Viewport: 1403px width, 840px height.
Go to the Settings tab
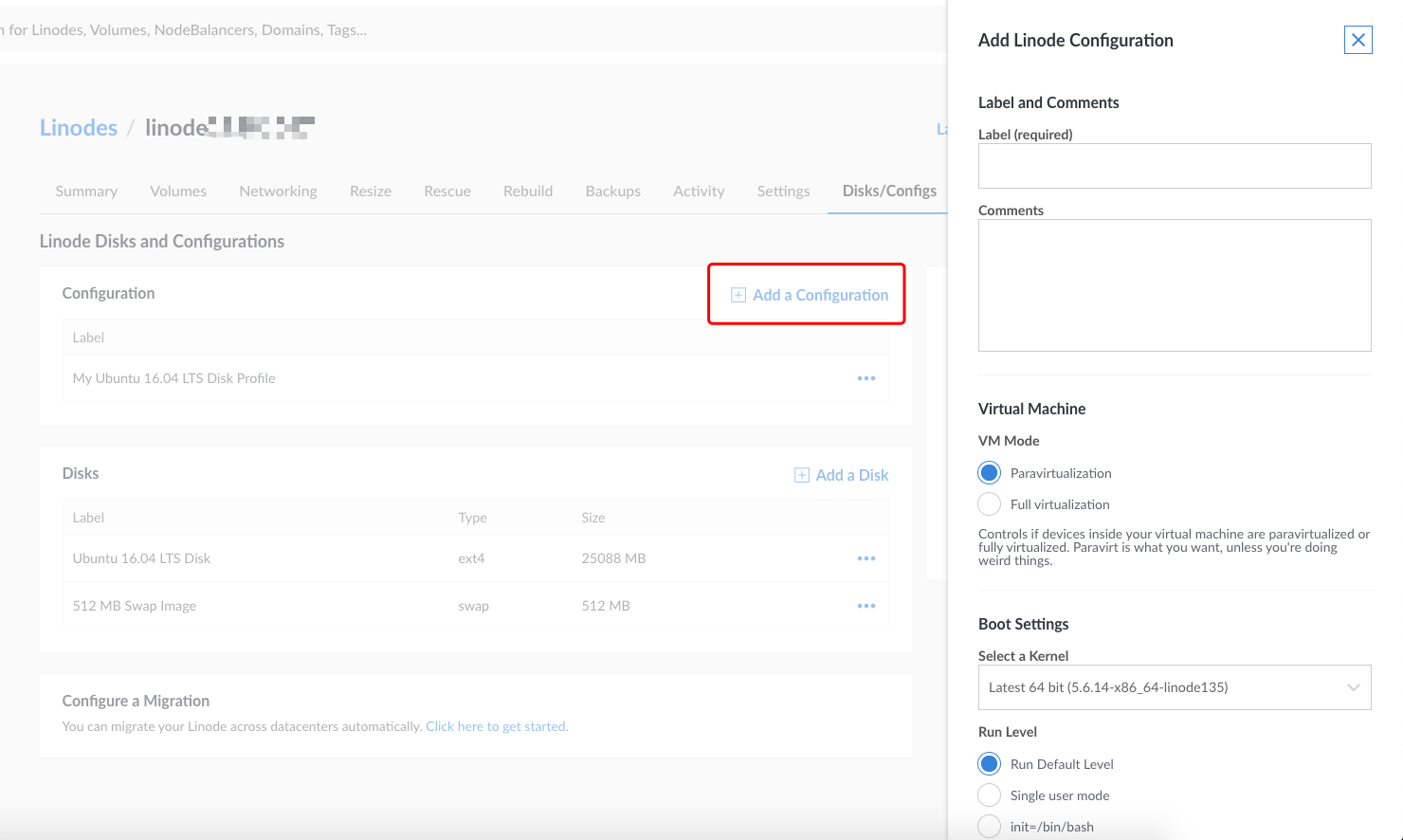click(783, 191)
